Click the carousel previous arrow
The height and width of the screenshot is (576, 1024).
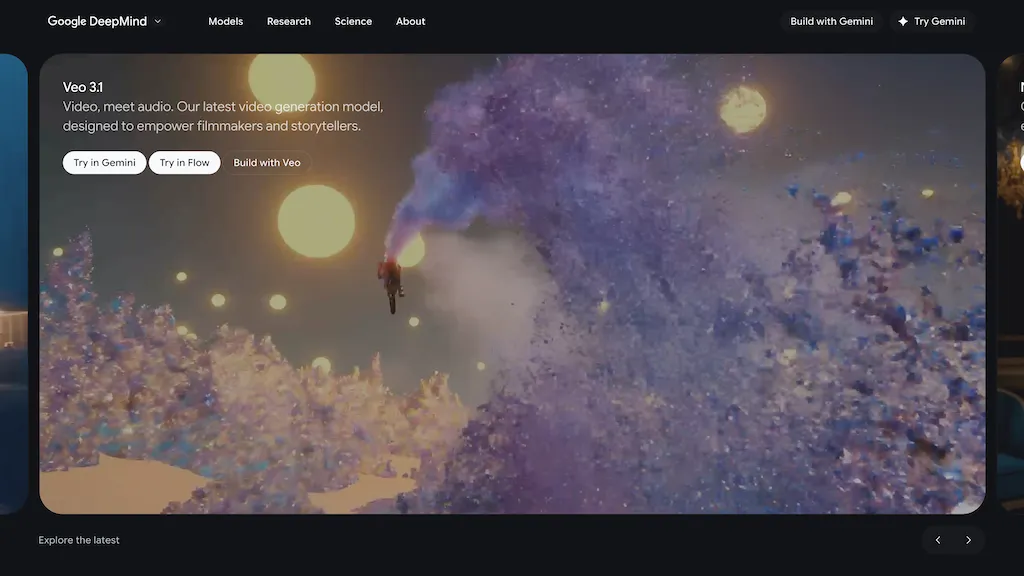[x=937, y=539]
